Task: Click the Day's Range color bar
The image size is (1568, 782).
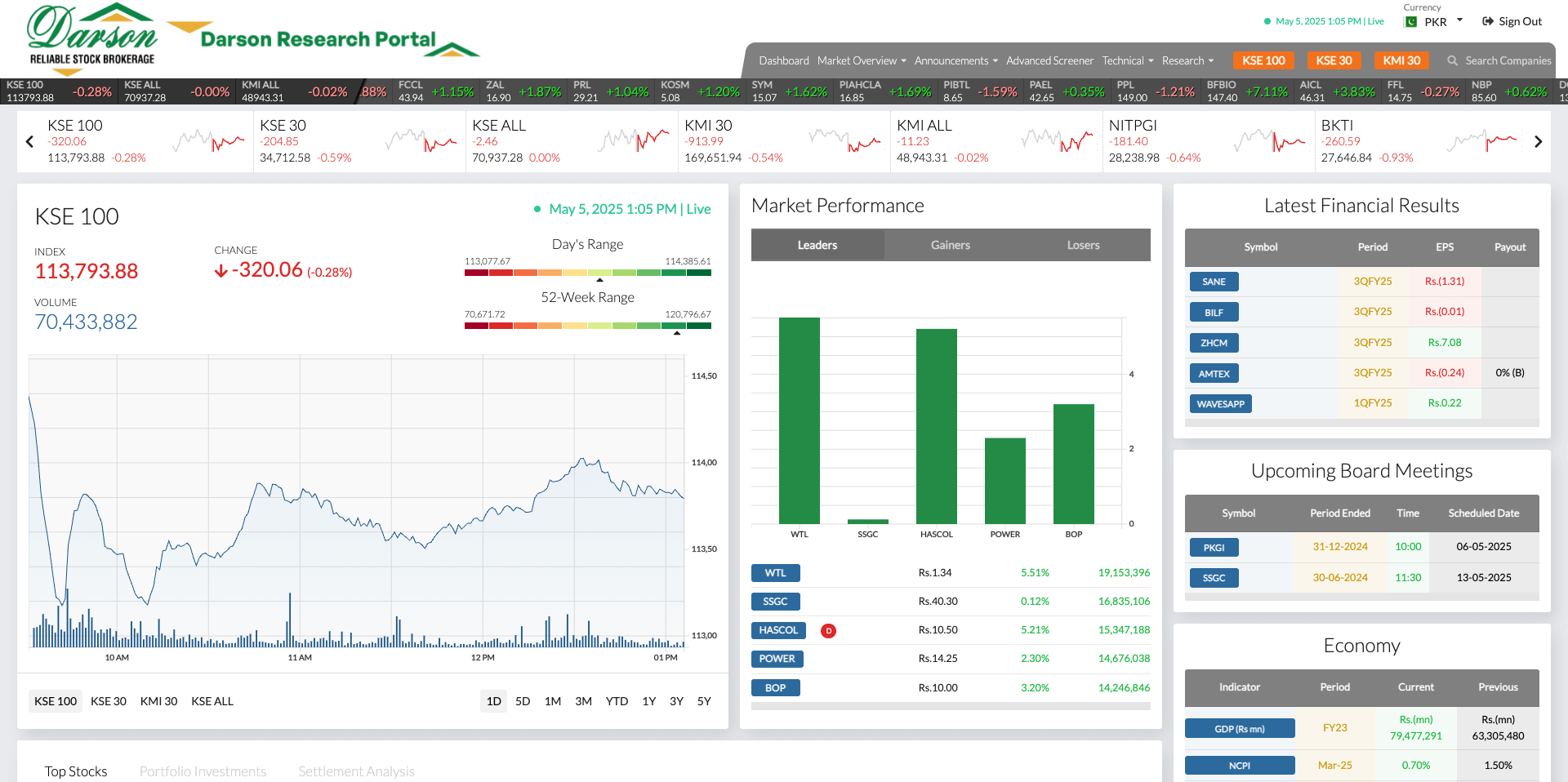Action: click(587, 273)
